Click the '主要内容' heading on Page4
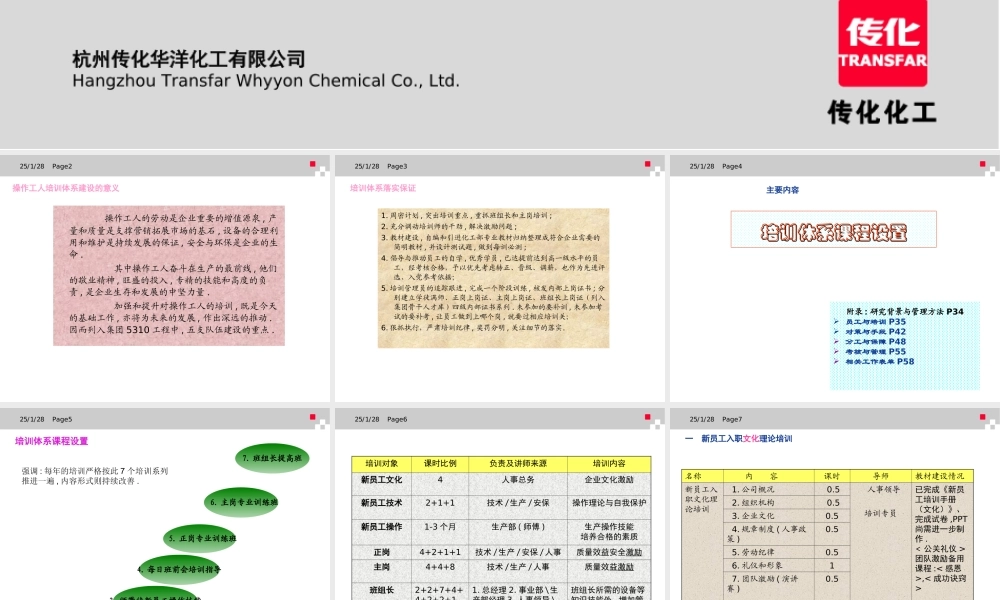This screenshot has height=600, width=1000. click(x=783, y=190)
